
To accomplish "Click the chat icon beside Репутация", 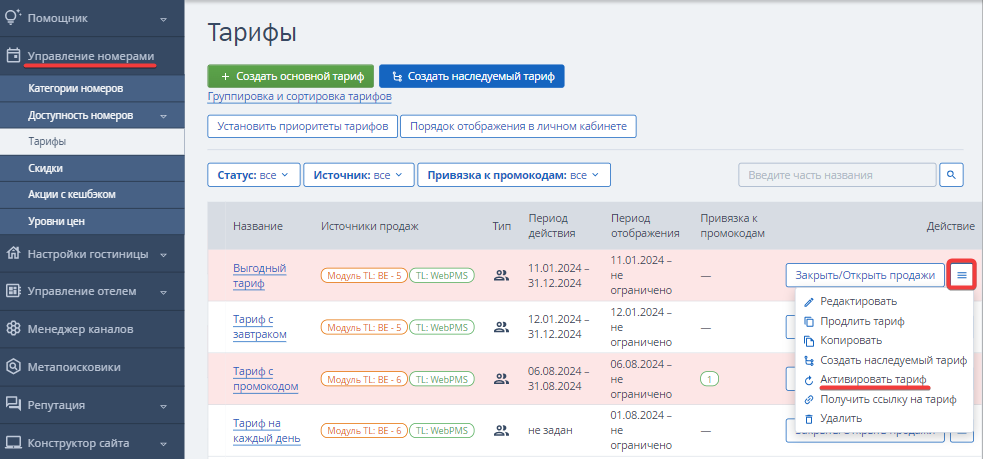I will (13, 404).
